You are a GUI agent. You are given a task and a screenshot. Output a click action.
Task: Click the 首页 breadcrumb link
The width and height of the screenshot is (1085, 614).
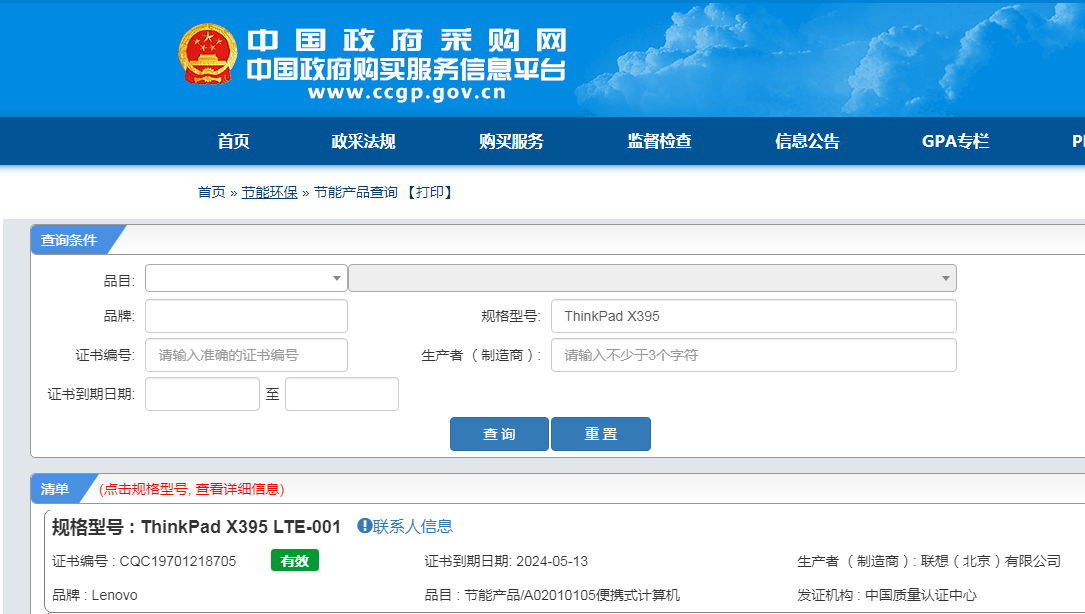212,192
